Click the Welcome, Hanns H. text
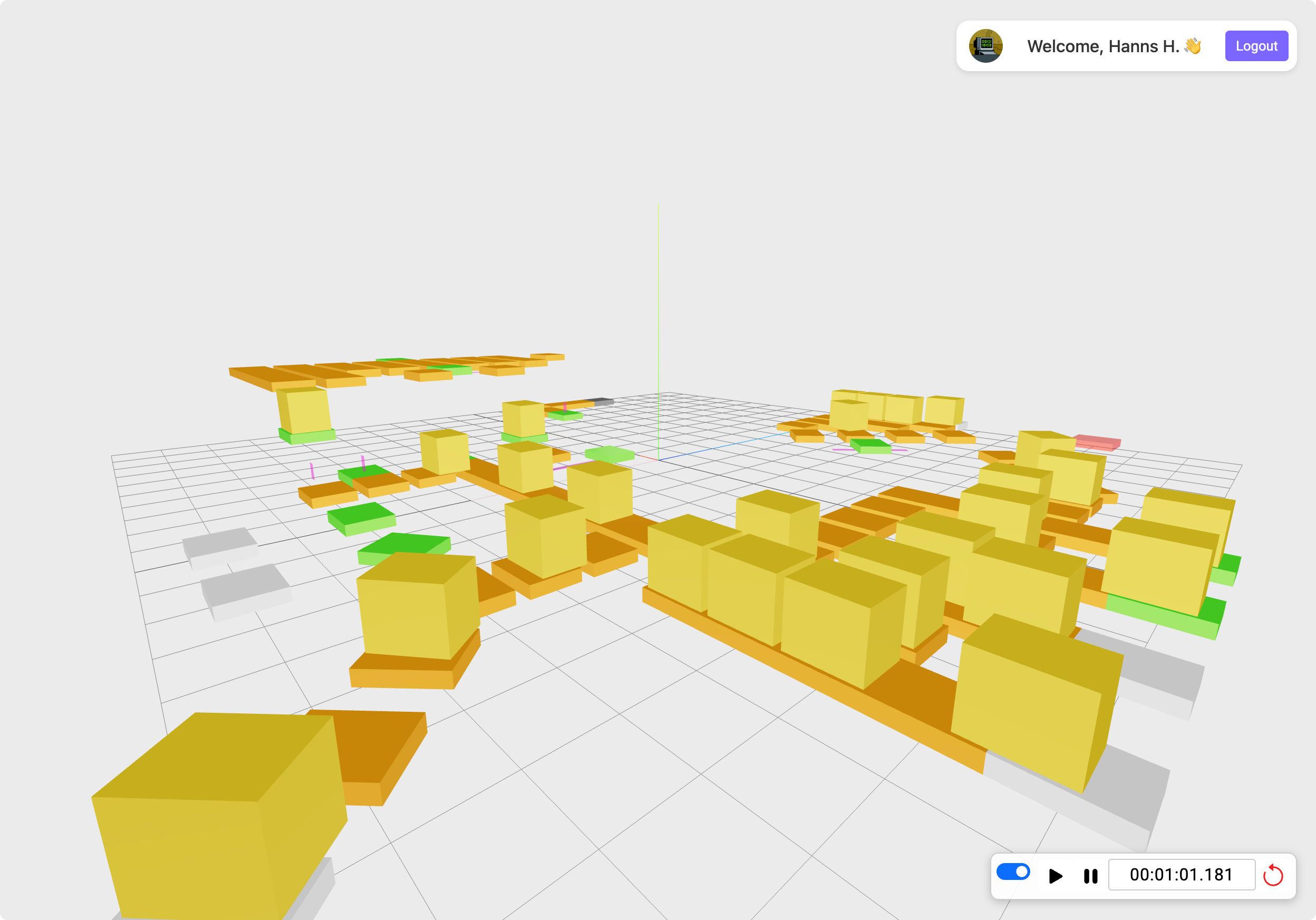This screenshot has height=920, width=1316. coord(1104,46)
